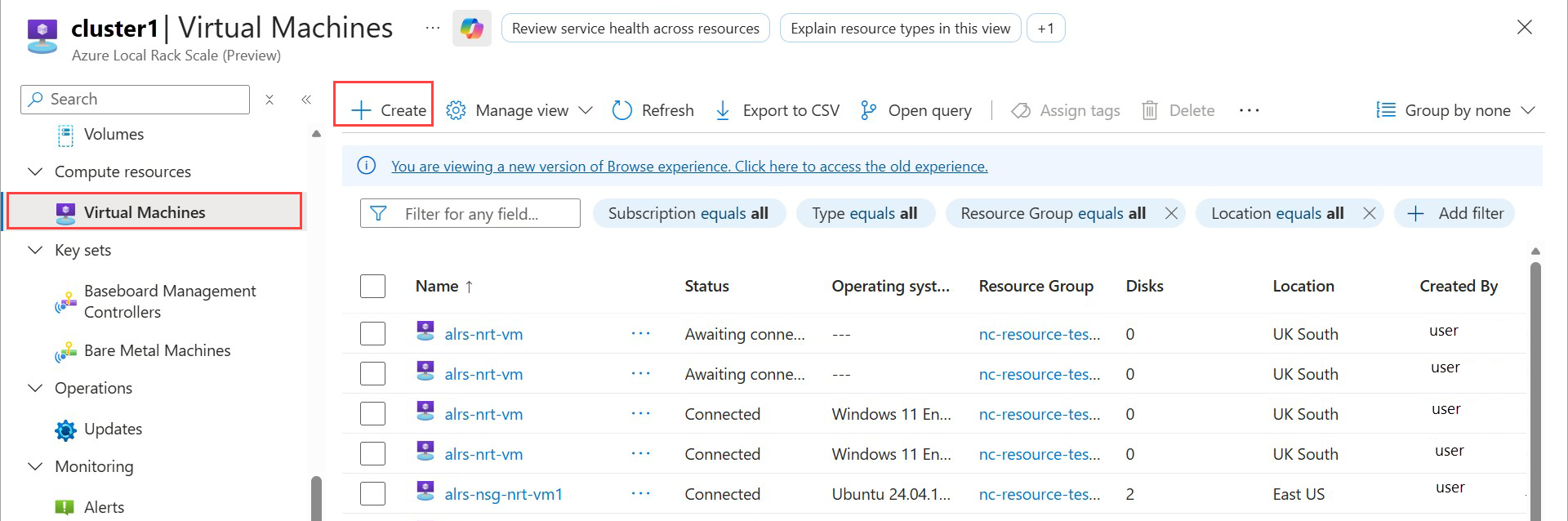Screen dimensions: 1568x521
Task: Tick the first alrs-nrt-vm row checkbox
Action: tap(372, 334)
